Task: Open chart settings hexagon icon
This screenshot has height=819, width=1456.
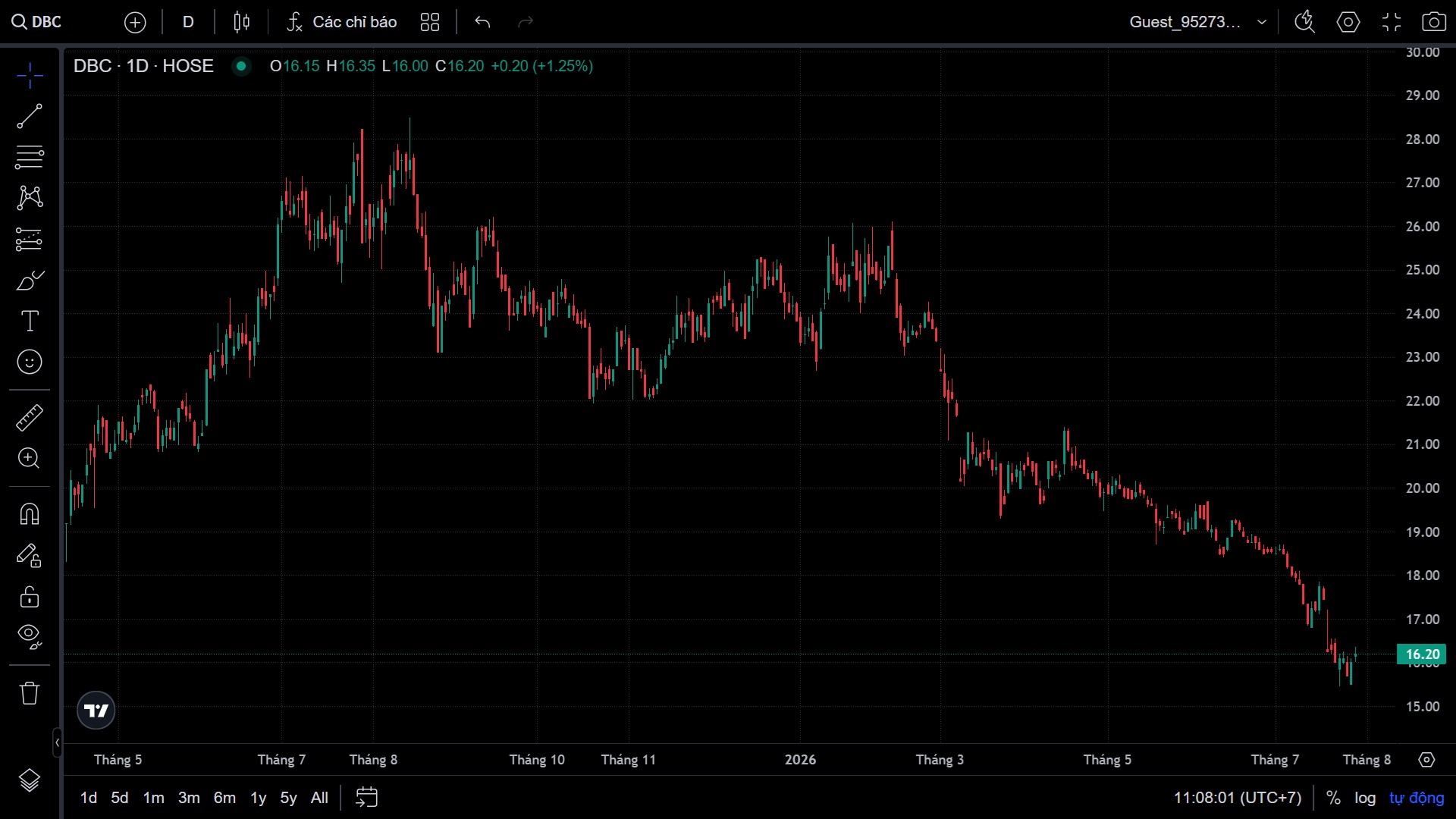Action: coord(1348,22)
